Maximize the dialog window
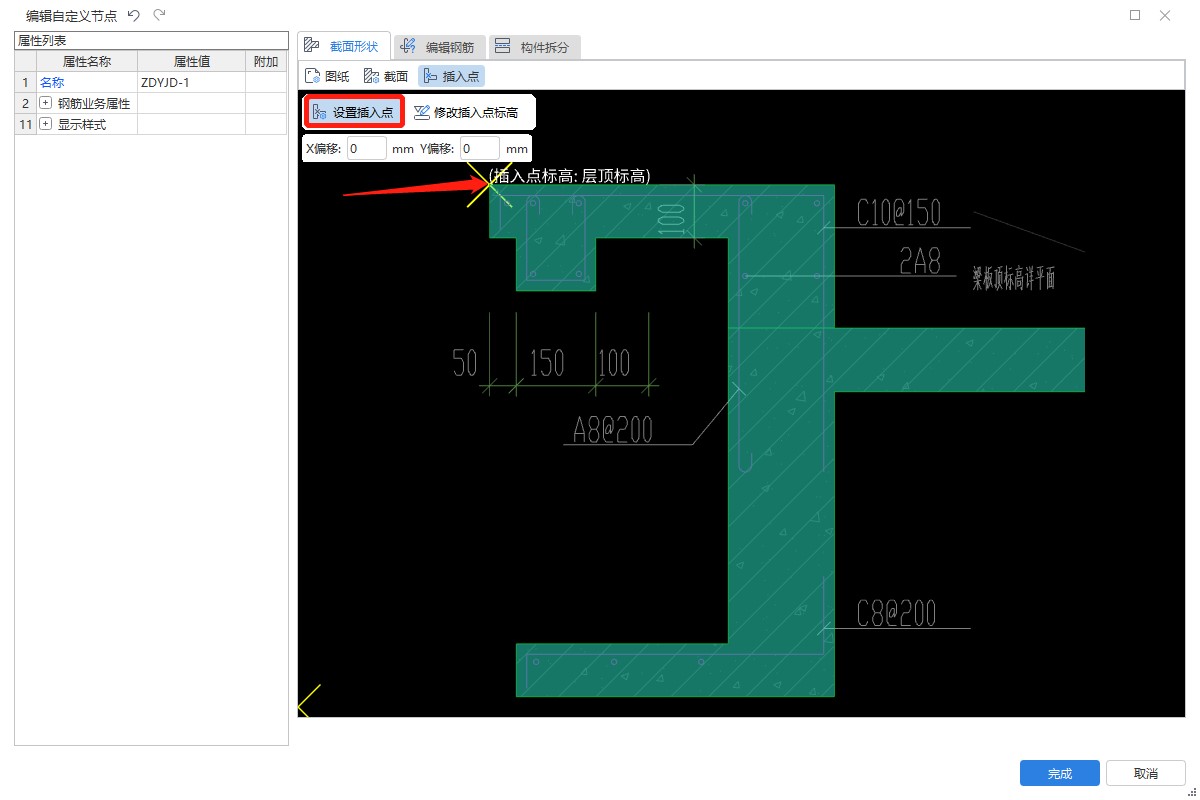1200x800 pixels. tap(1135, 15)
